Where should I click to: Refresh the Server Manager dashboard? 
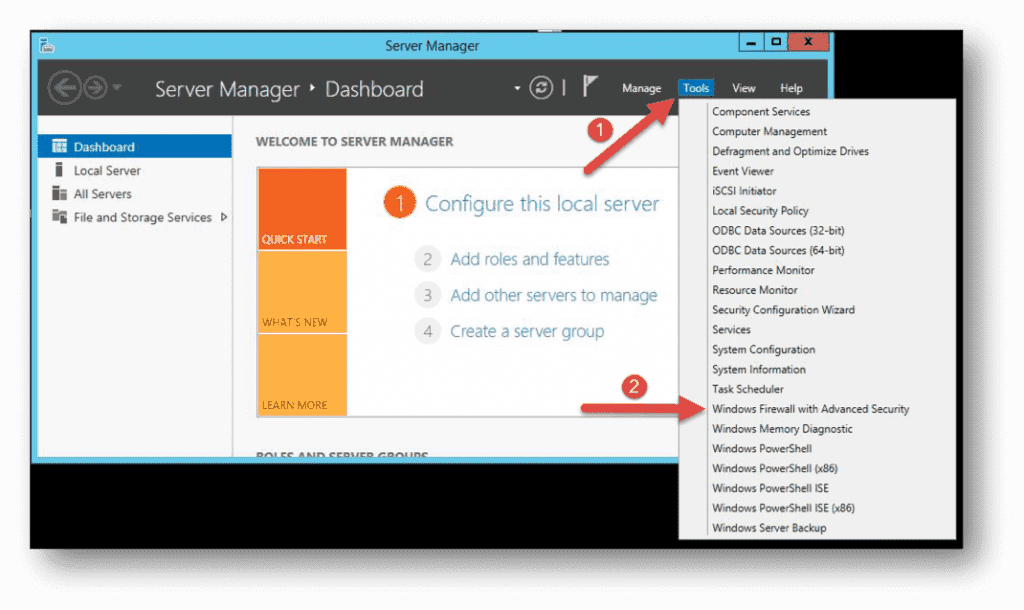[x=541, y=88]
